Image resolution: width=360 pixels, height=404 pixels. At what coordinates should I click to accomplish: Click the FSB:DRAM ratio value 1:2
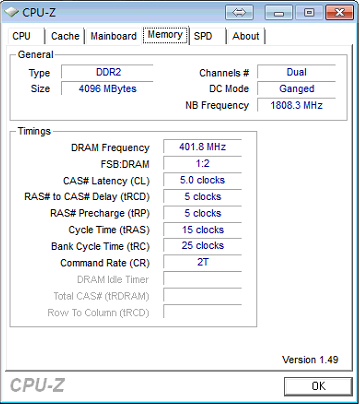pyautogui.click(x=202, y=163)
